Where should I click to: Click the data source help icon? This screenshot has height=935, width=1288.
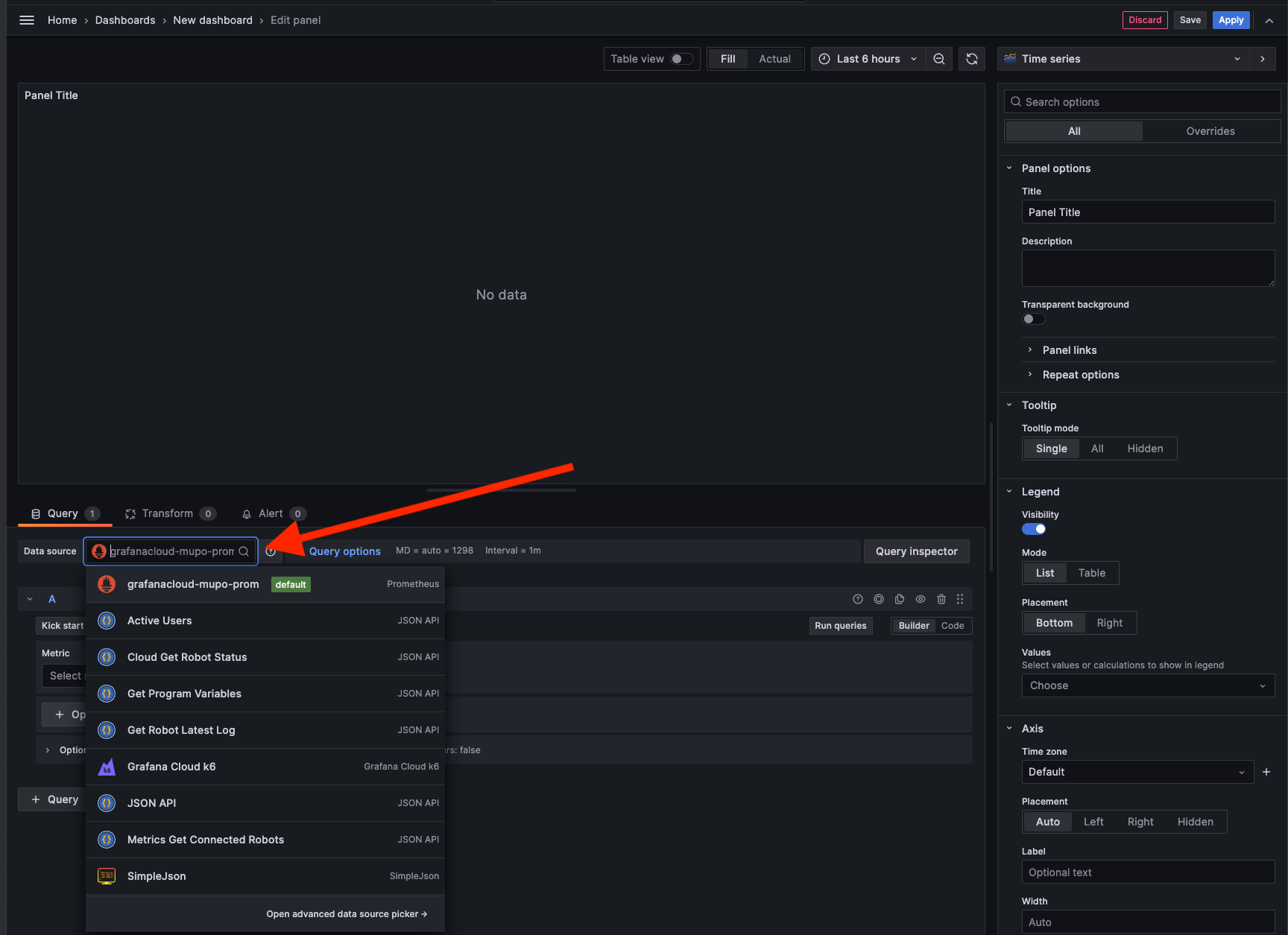pos(271,551)
